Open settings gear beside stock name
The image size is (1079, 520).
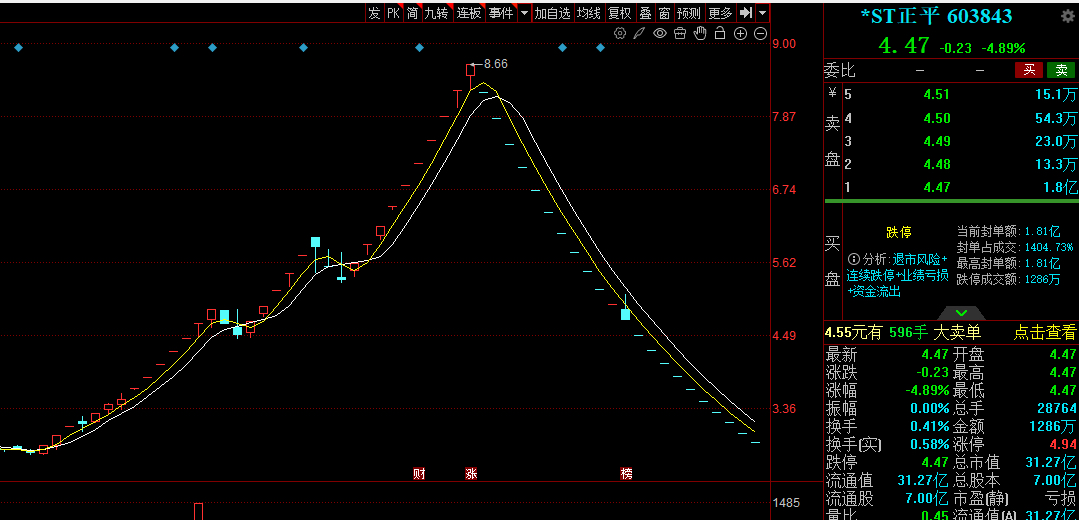point(1066,17)
